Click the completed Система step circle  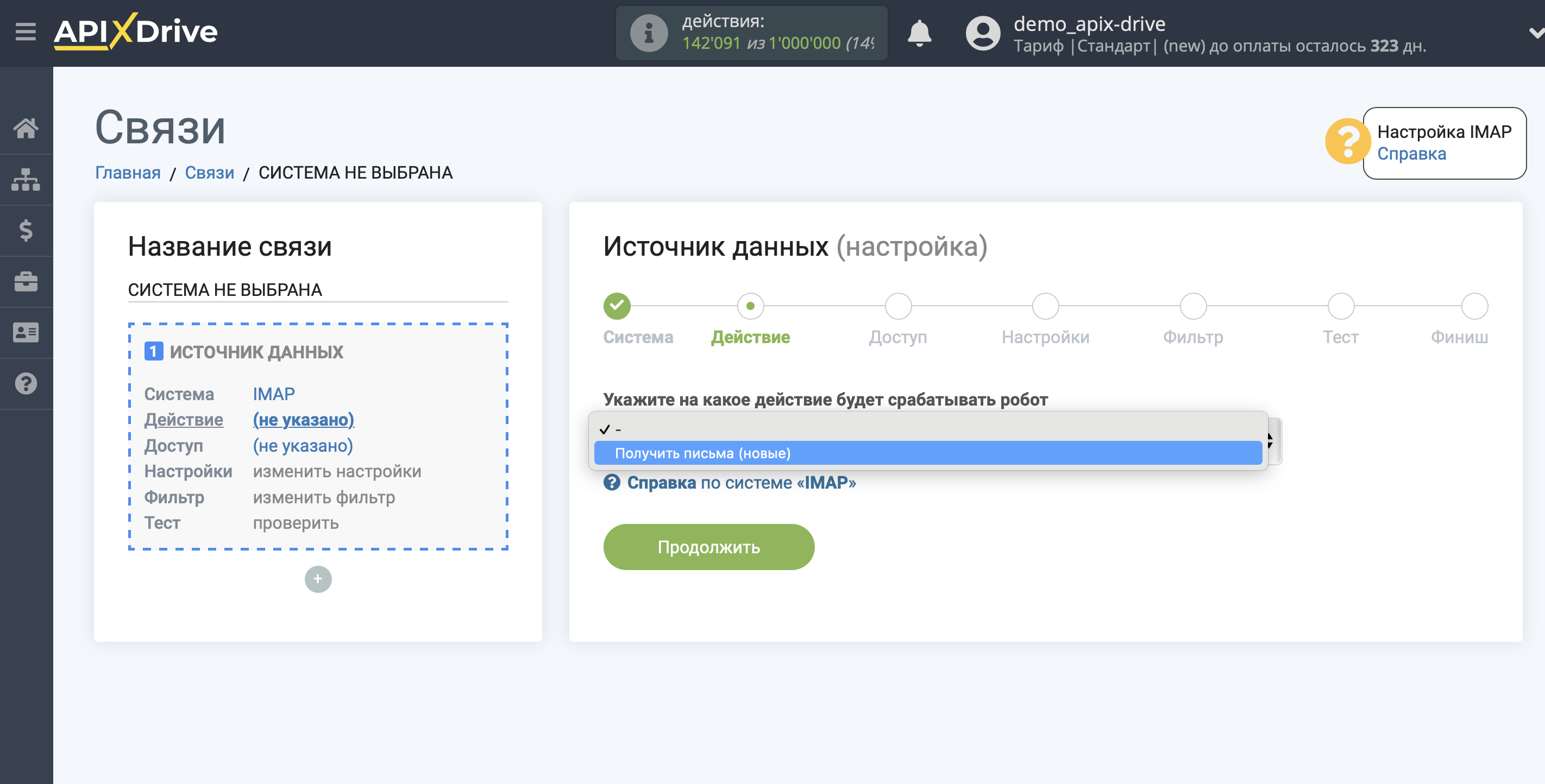[617, 306]
